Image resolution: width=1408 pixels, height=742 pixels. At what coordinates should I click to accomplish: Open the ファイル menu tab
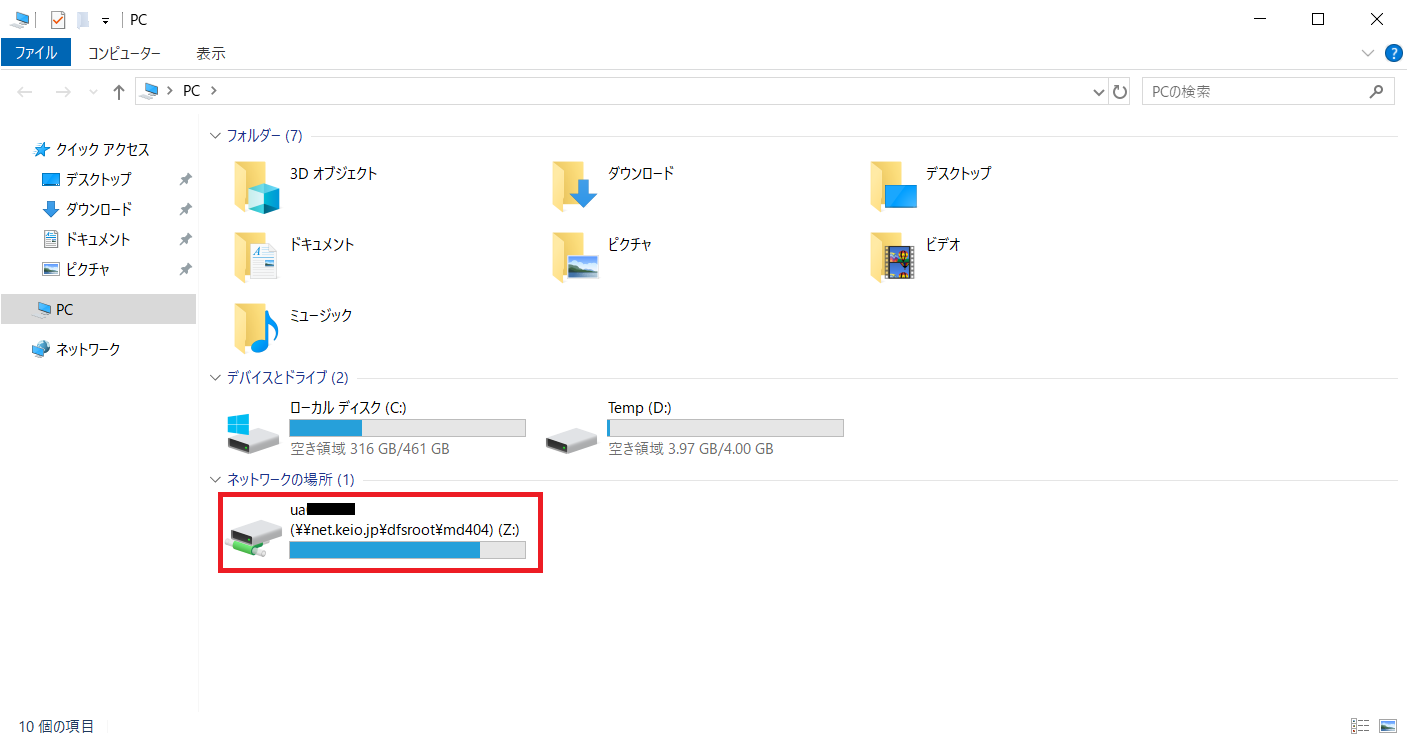point(36,53)
